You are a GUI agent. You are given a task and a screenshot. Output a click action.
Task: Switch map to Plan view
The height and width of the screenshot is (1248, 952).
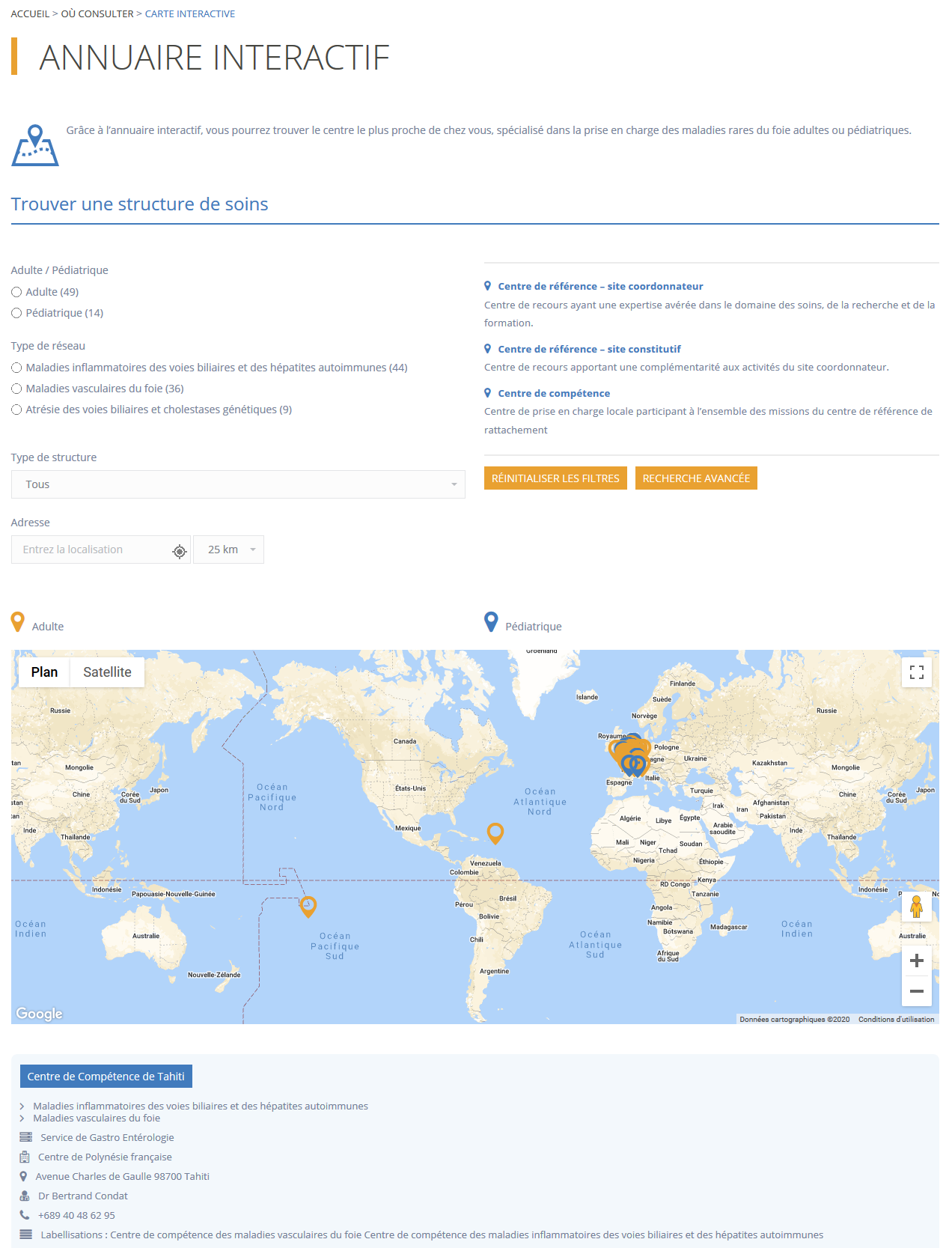pyautogui.click(x=44, y=672)
